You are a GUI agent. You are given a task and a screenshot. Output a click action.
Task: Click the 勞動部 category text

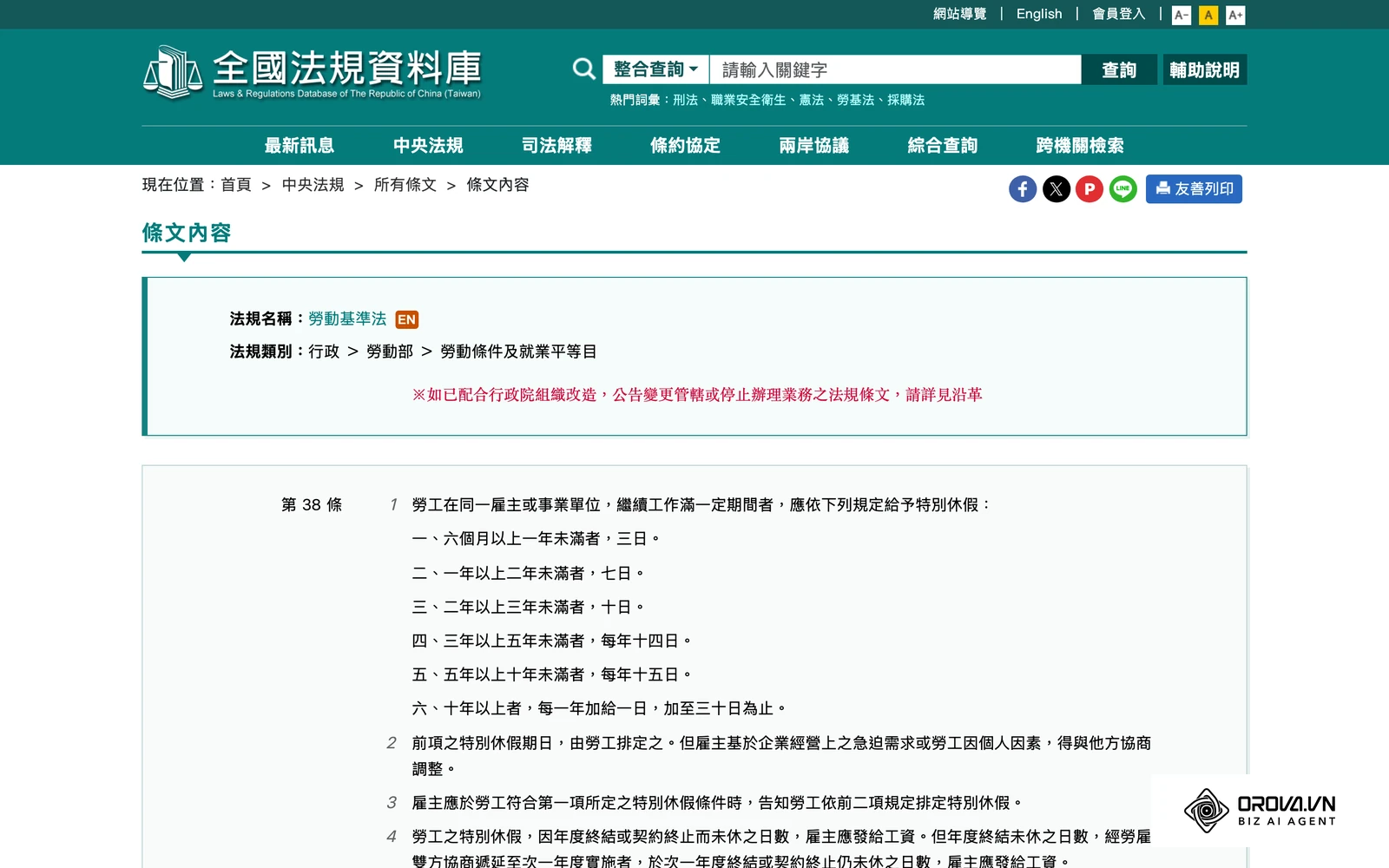tap(390, 352)
